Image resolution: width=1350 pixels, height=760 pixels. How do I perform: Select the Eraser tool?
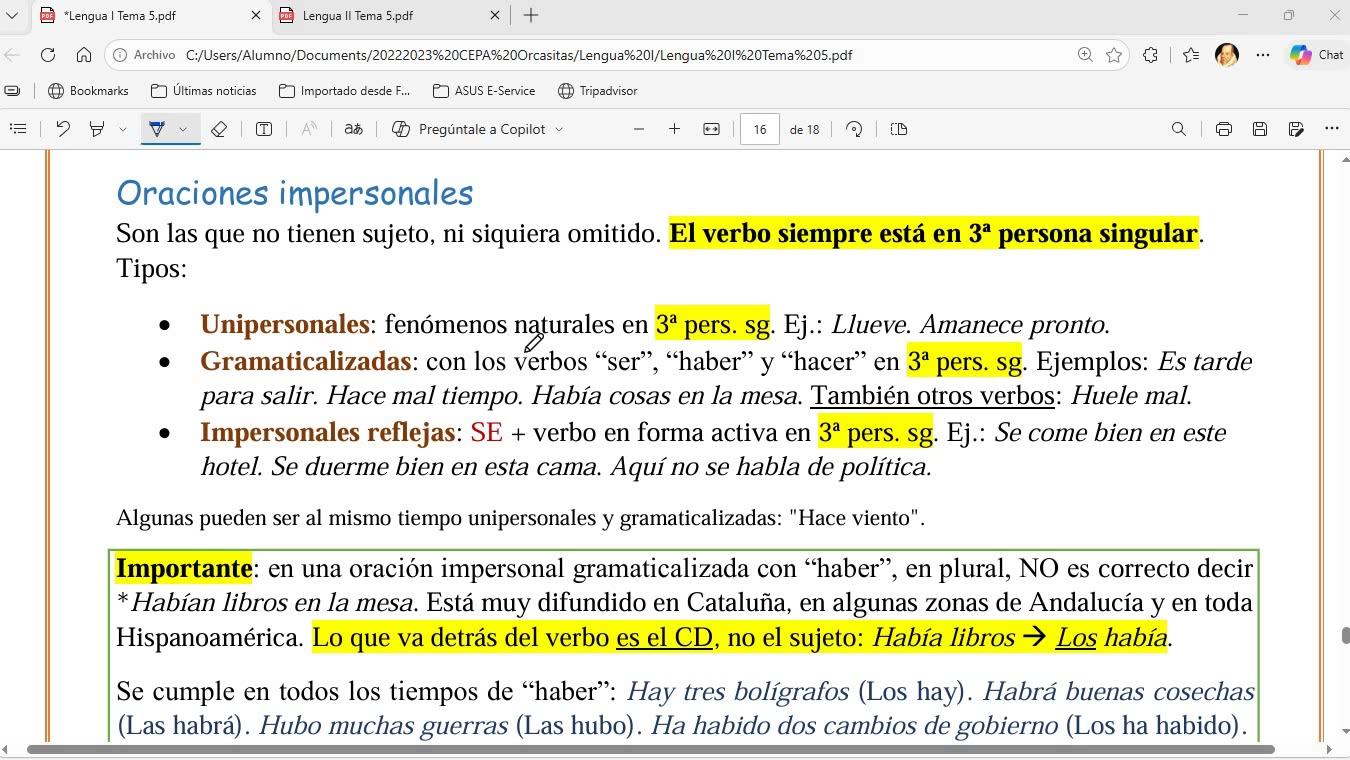[219, 129]
